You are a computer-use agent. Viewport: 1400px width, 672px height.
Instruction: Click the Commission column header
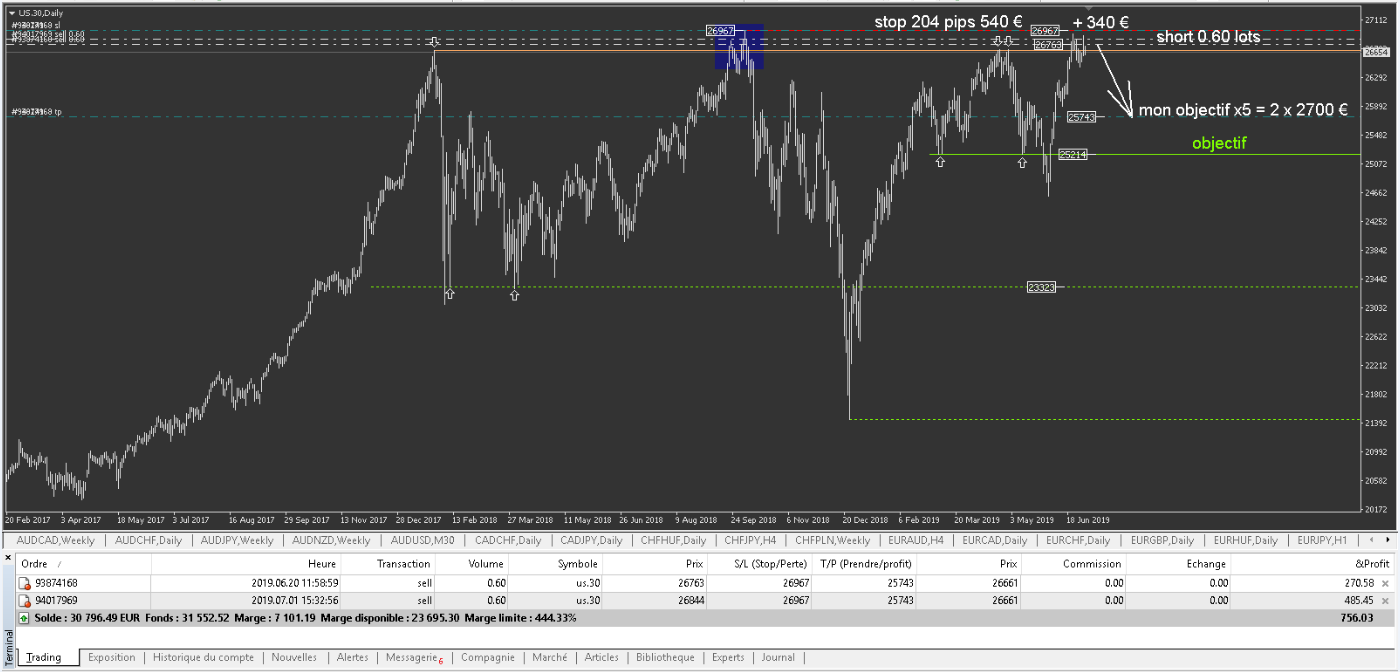[1075, 564]
